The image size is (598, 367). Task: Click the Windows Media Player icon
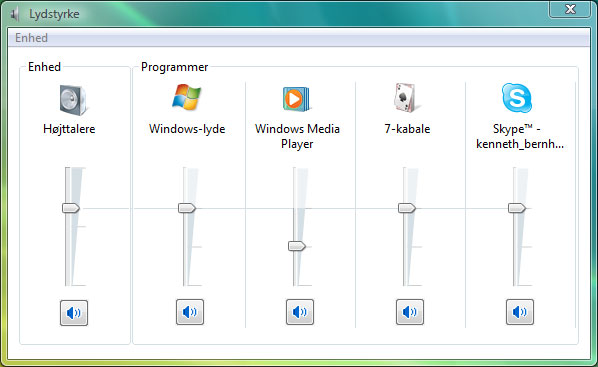coord(296,99)
